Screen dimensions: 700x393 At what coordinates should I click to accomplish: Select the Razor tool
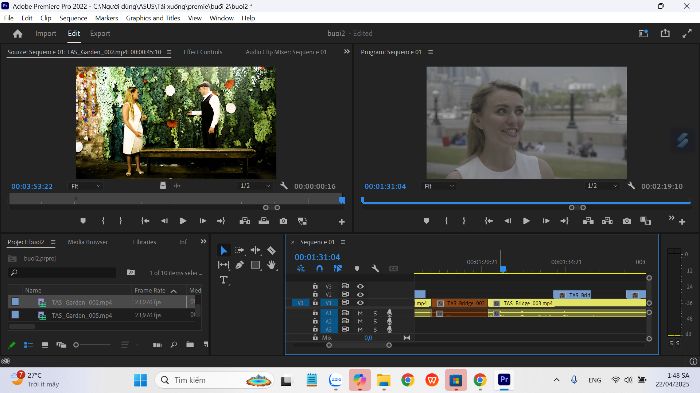271,251
